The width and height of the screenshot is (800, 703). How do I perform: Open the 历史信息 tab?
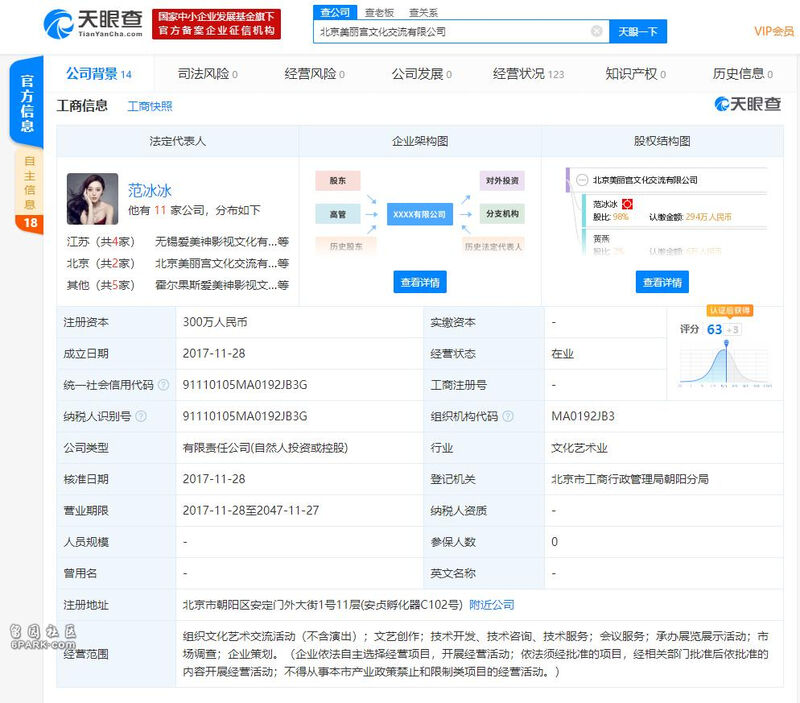743,74
